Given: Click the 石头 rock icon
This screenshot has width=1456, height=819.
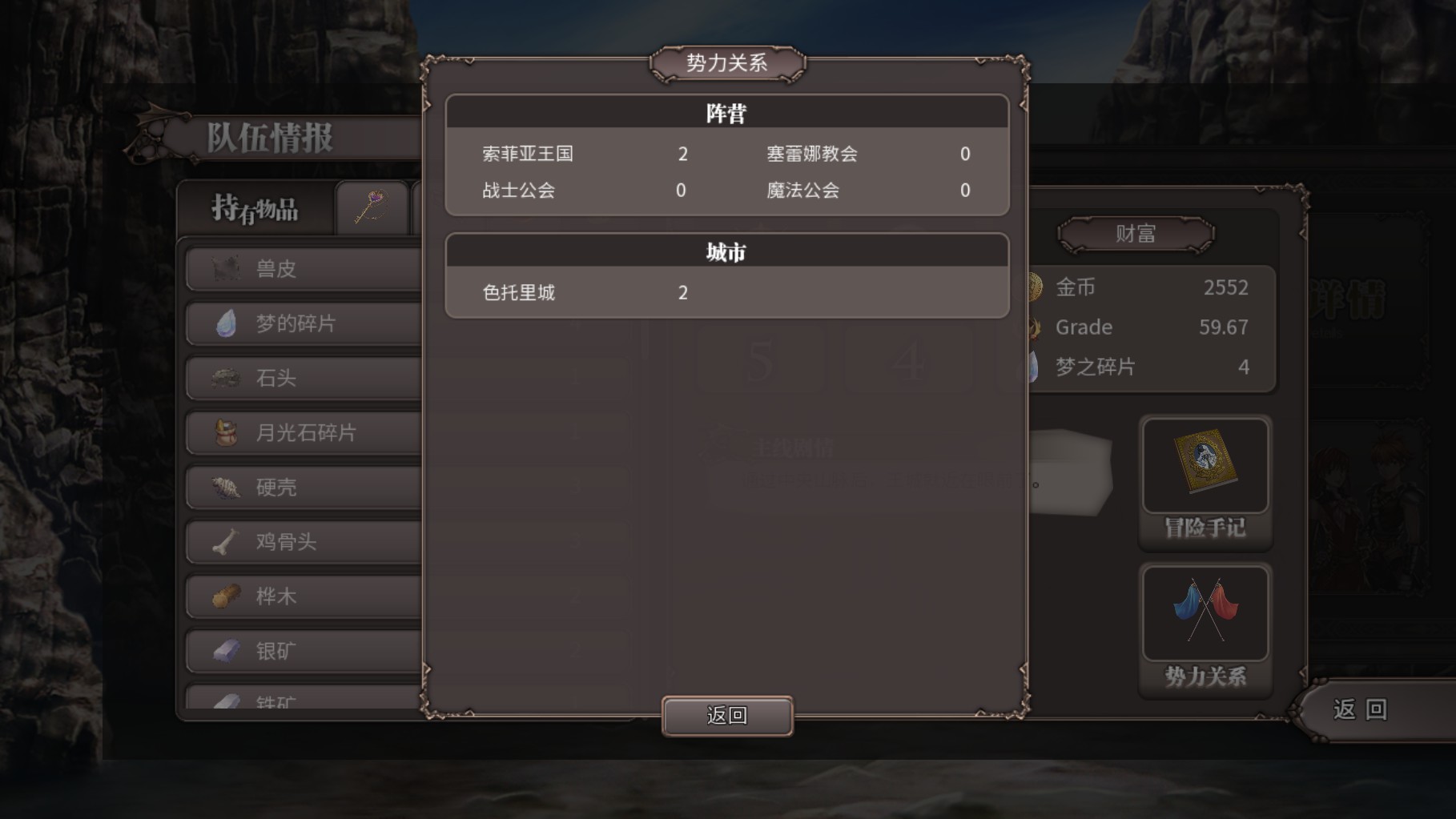Looking at the screenshot, I should tap(227, 378).
